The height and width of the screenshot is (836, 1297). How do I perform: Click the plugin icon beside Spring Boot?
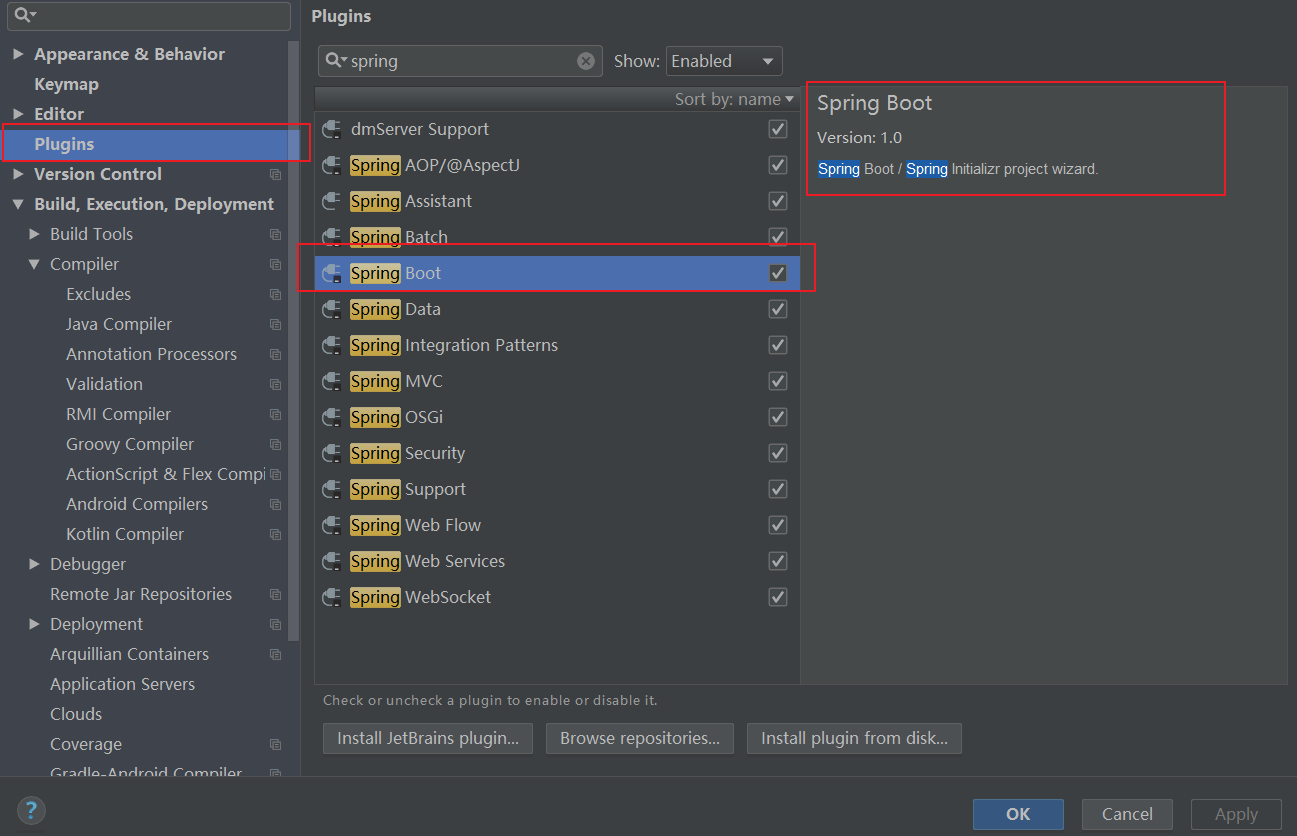(x=332, y=274)
